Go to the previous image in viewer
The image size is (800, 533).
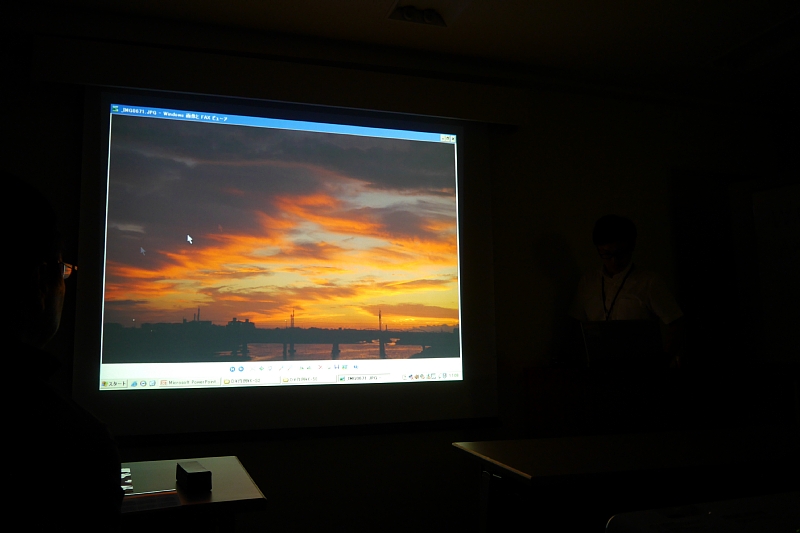[x=232, y=369]
